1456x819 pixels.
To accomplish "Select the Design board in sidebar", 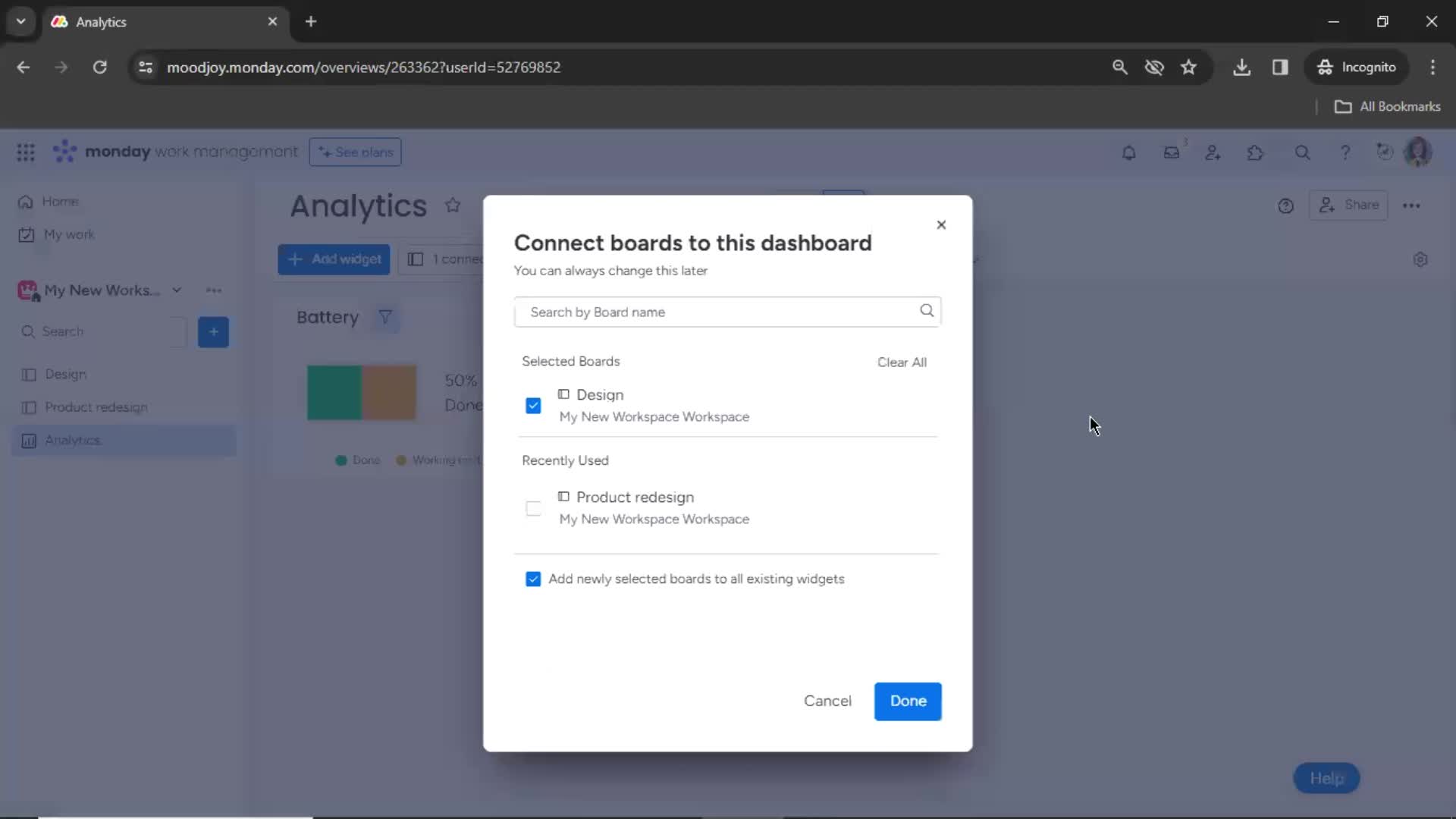I will [x=65, y=374].
